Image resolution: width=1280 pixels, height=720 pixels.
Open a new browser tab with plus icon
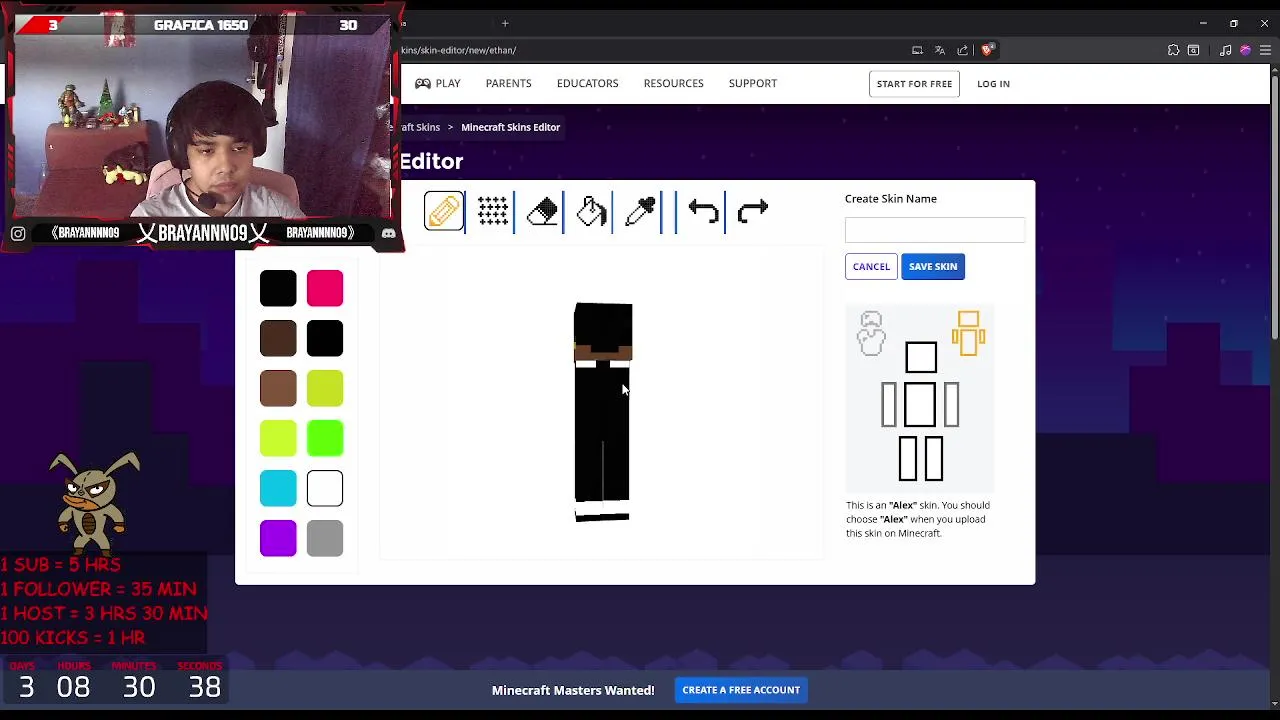pyautogui.click(x=505, y=23)
